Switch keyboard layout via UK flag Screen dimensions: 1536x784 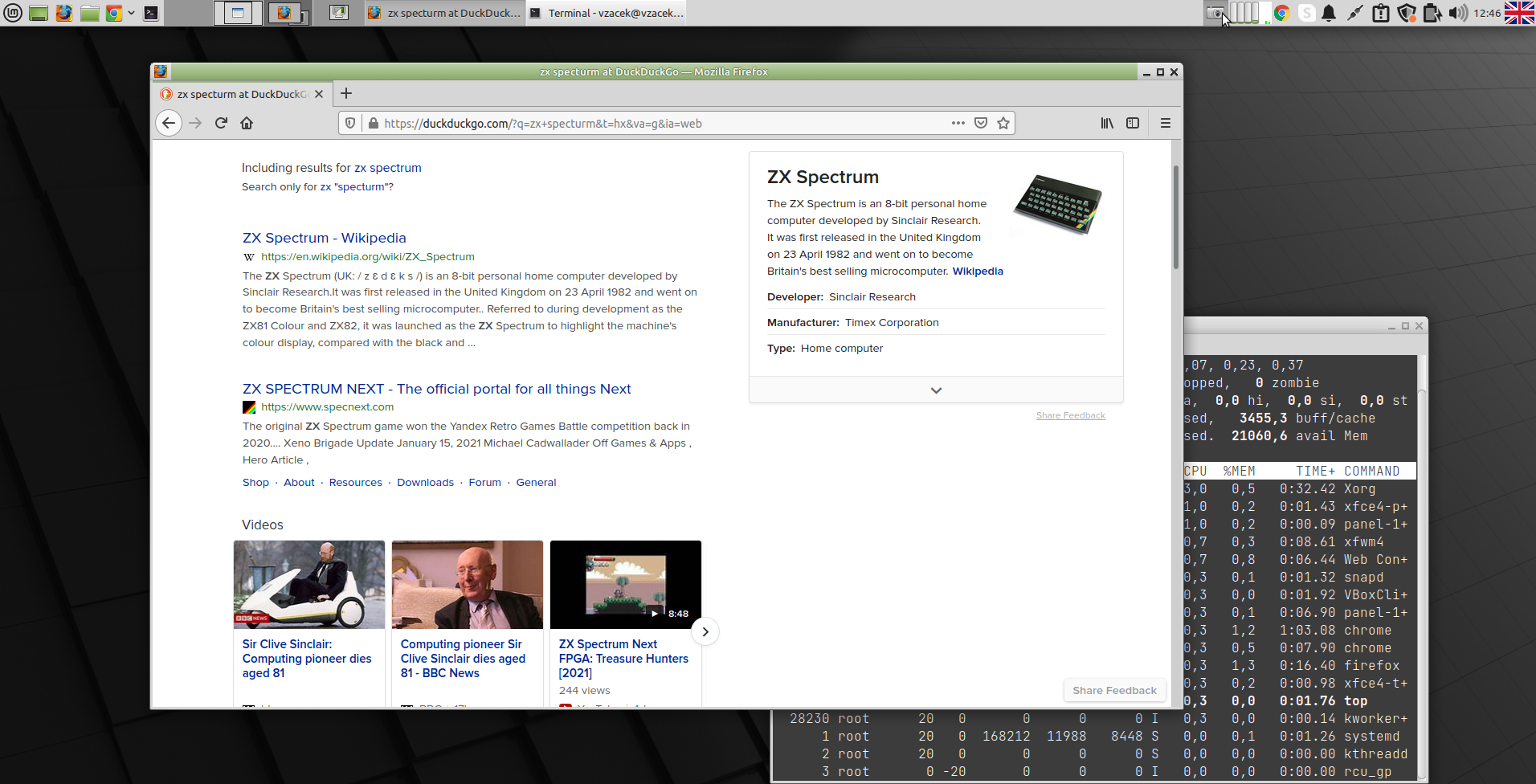(x=1519, y=13)
